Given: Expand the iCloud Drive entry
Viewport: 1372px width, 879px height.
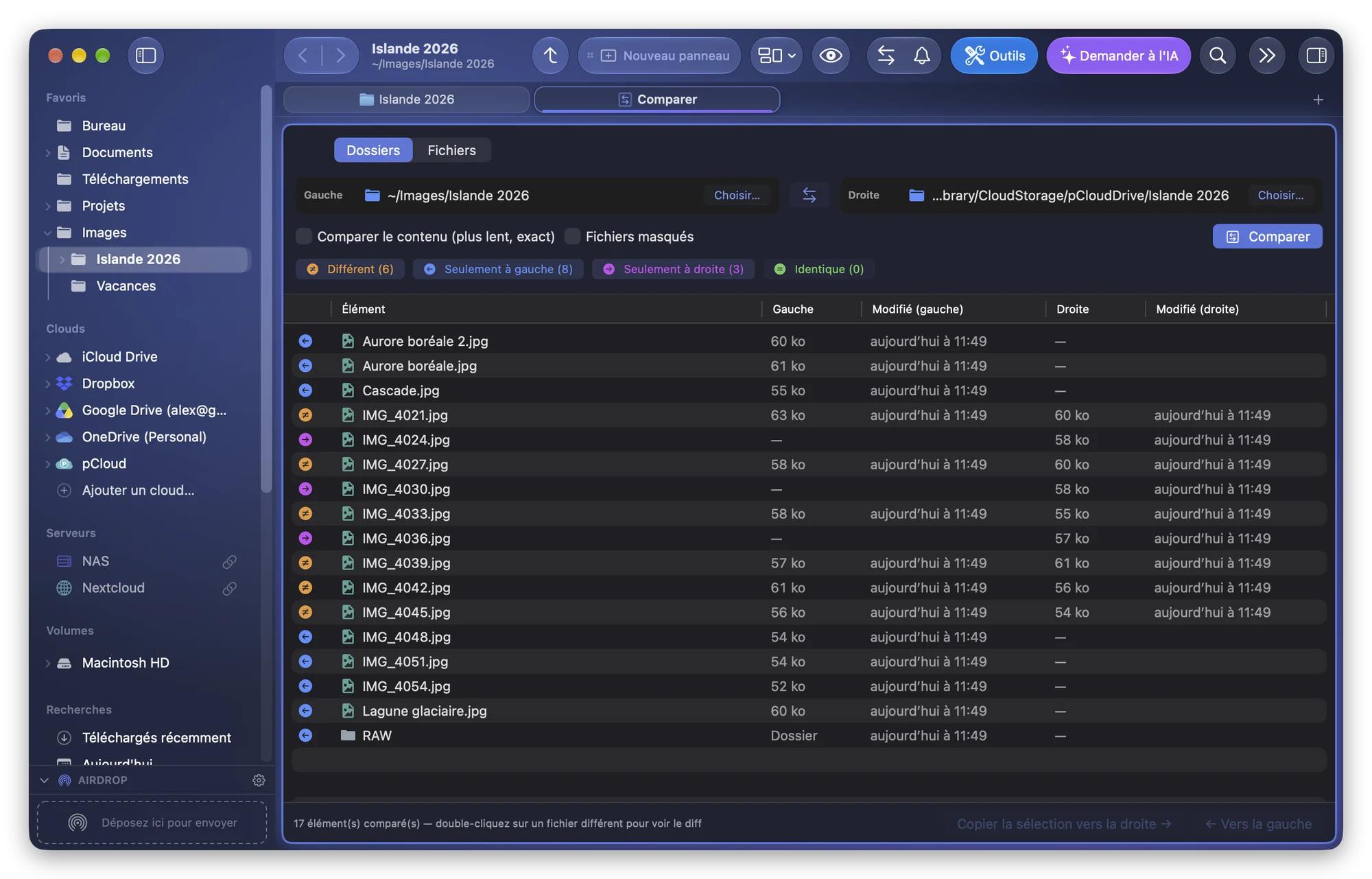Looking at the screenshot, I should point(48,358).
